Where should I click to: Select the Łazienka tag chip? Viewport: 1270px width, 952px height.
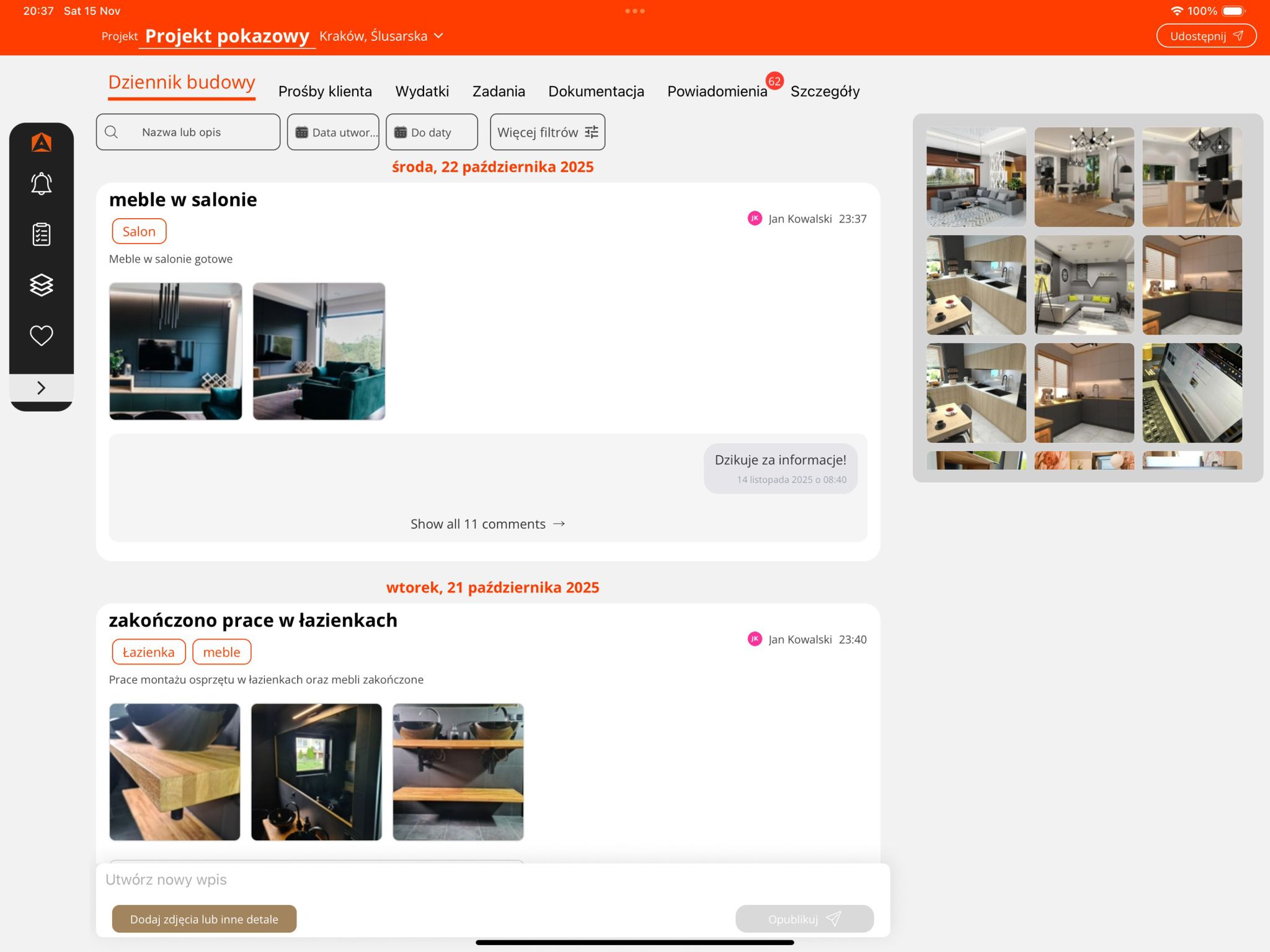pyautogui.click(x=148, y=652)
